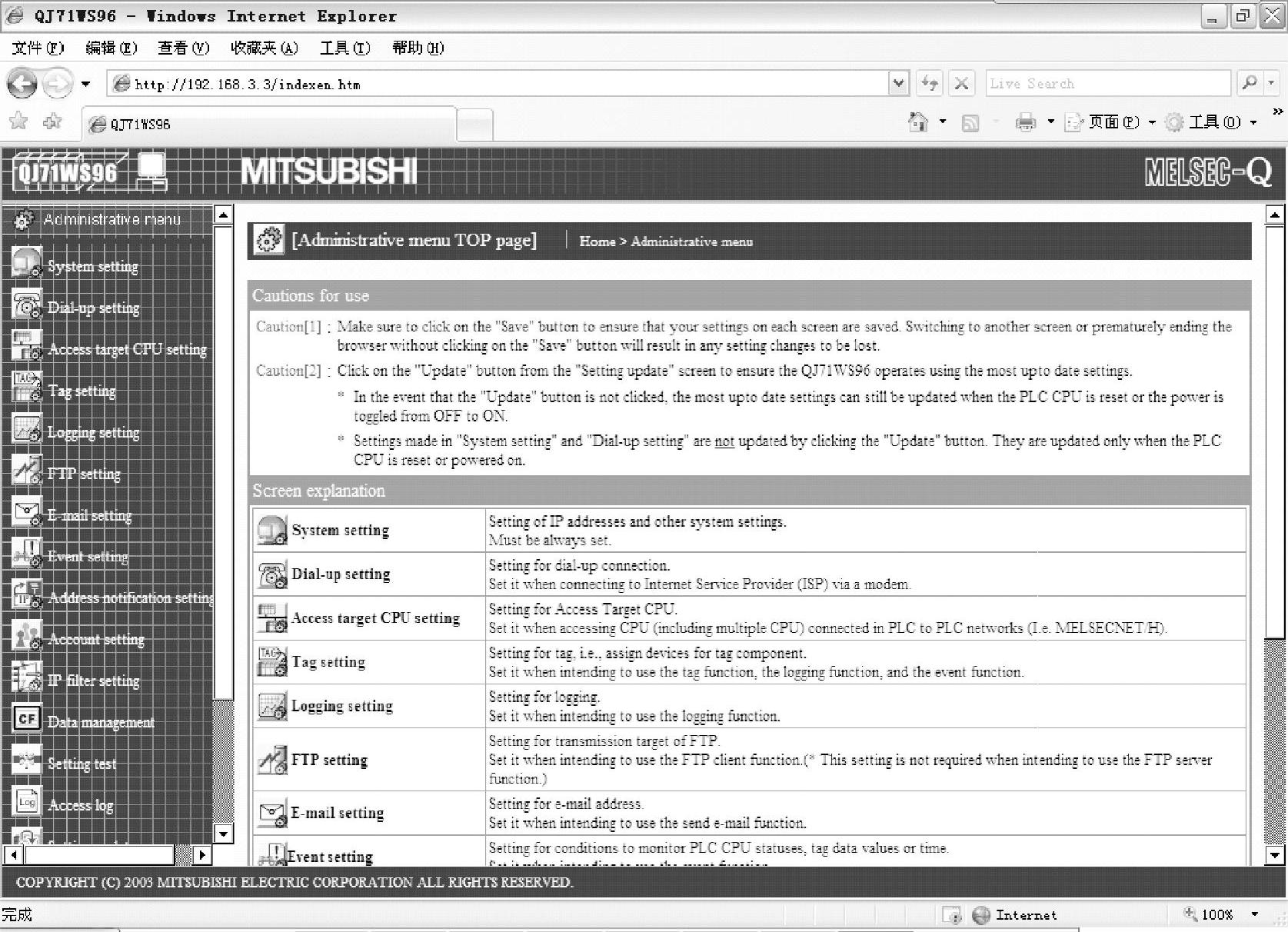The width and height of the screenshot is (1288, 932).
Task: Click FTP setting icon in explanation table
Action: (272, 760)
